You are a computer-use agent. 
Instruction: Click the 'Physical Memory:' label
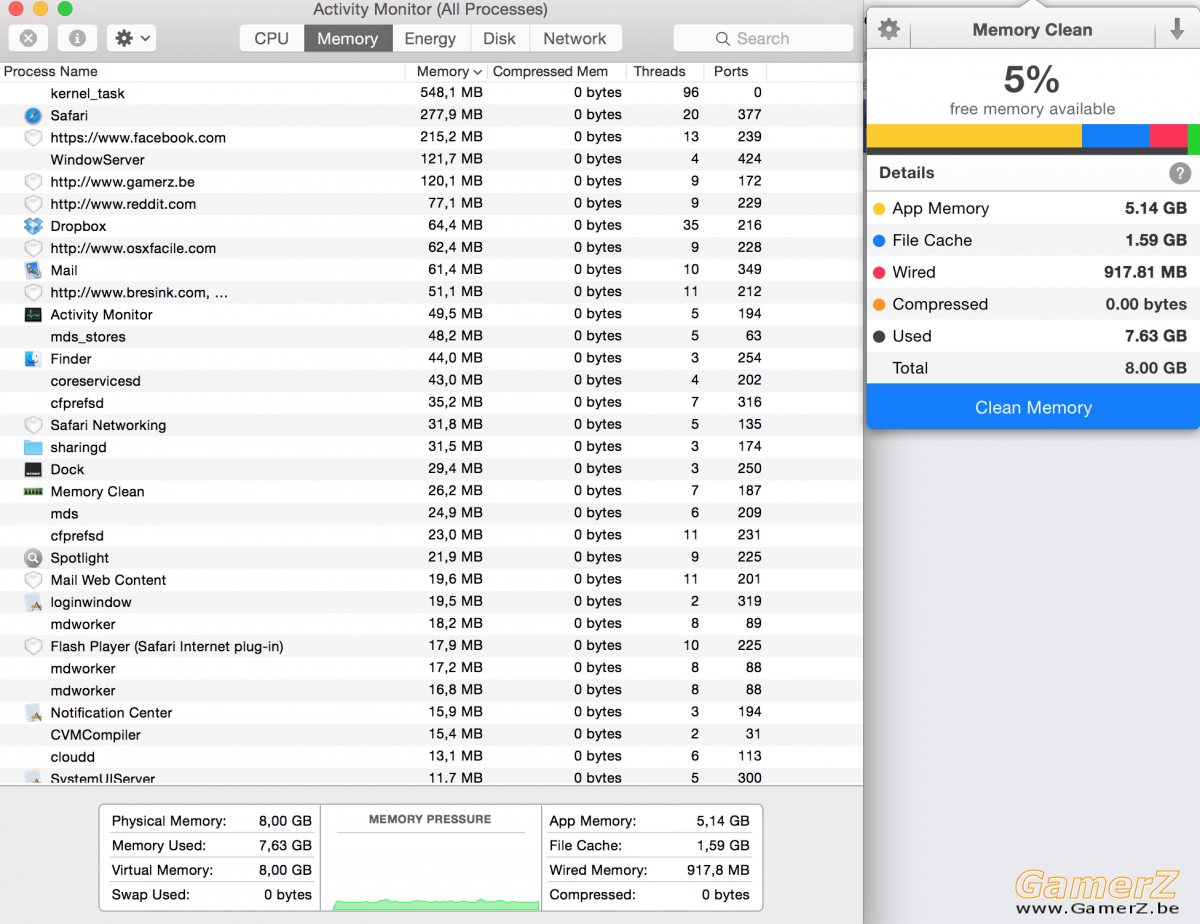pyautogui.click(x=169, y=821)
